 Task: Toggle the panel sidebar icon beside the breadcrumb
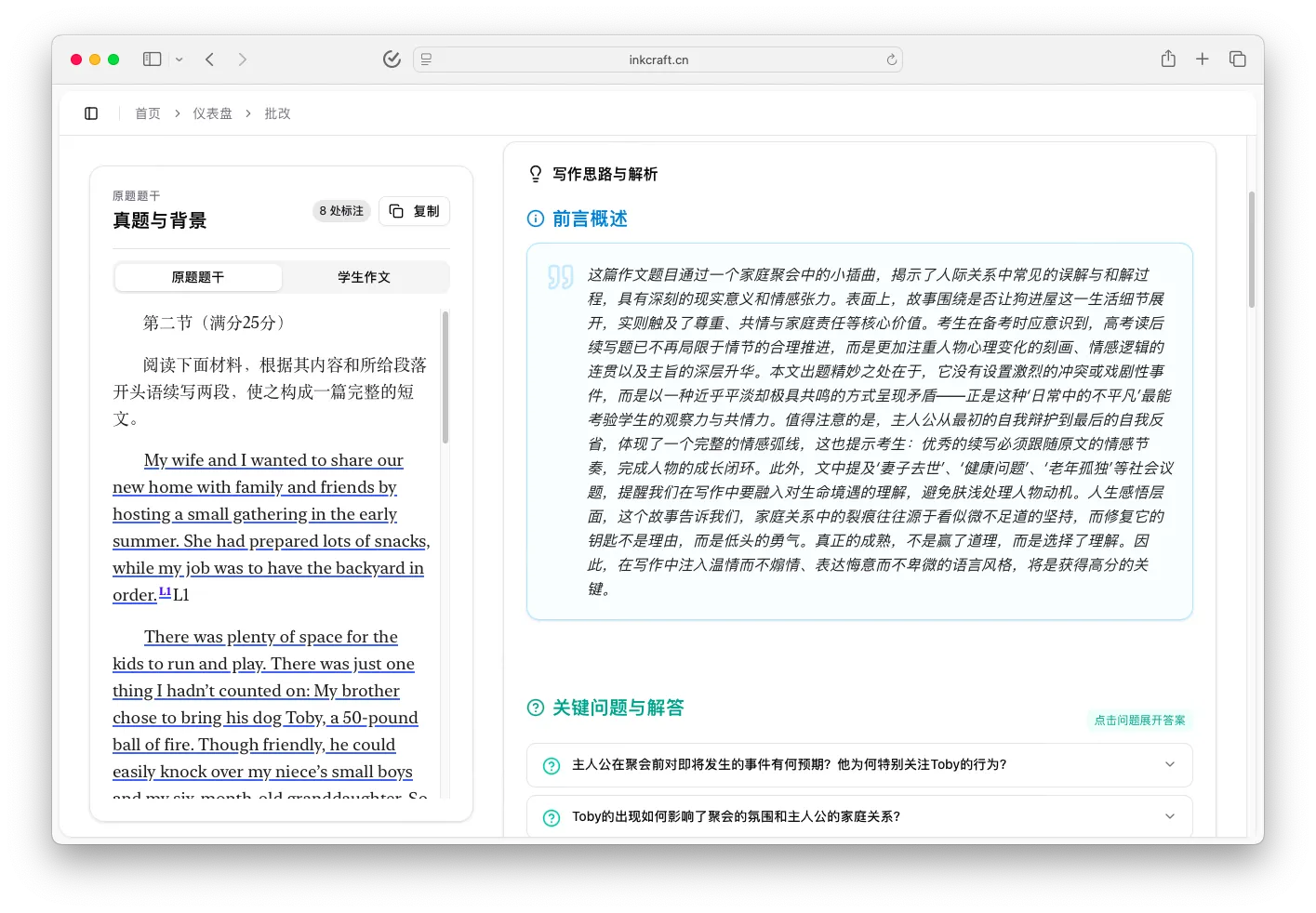click(x=90, y=112)
